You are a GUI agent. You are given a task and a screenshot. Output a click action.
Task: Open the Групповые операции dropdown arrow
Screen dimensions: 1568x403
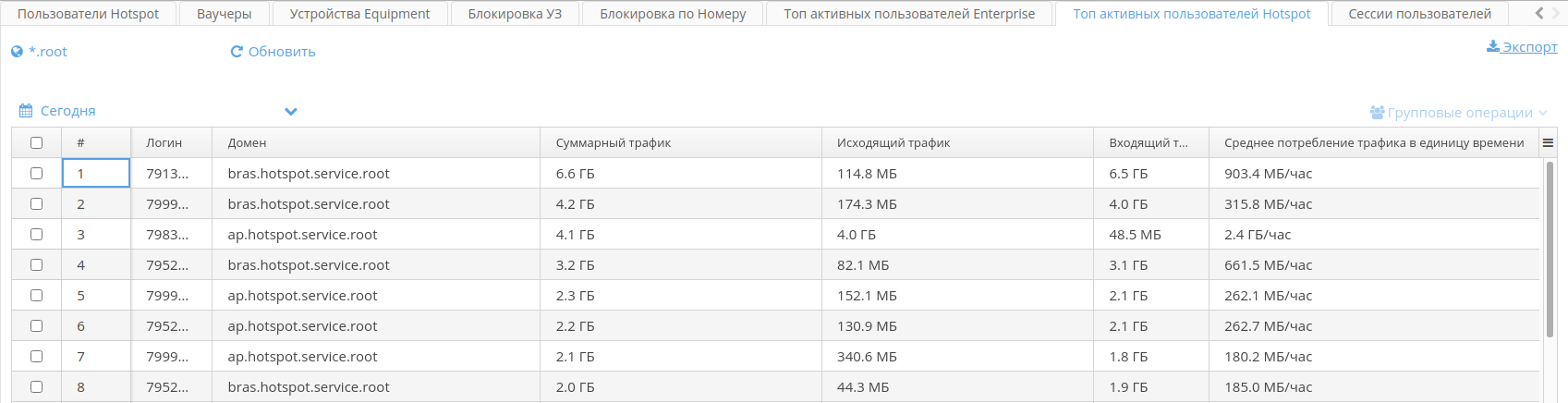(1543, 113)
